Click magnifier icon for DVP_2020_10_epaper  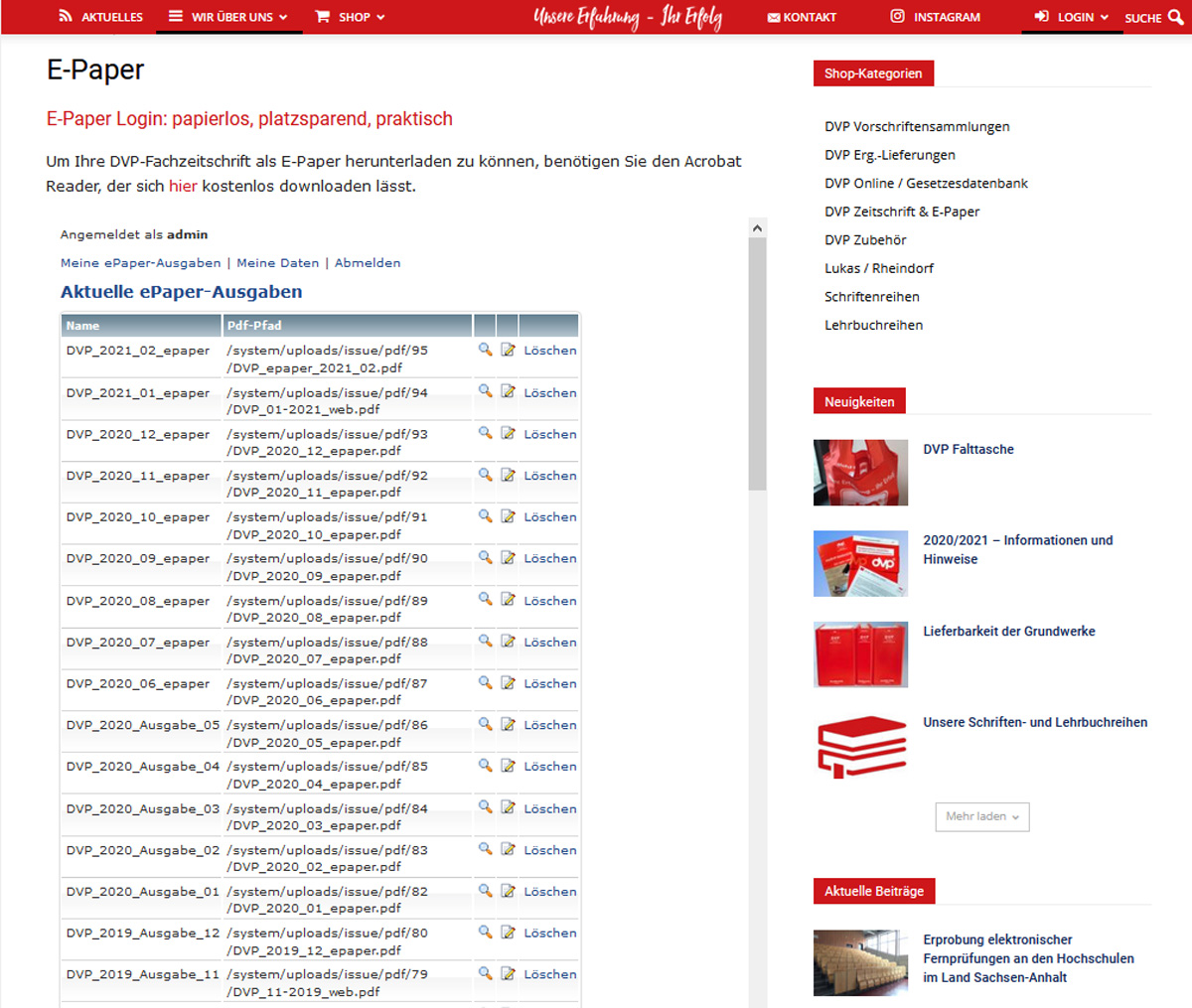click(x=485, y=516)
